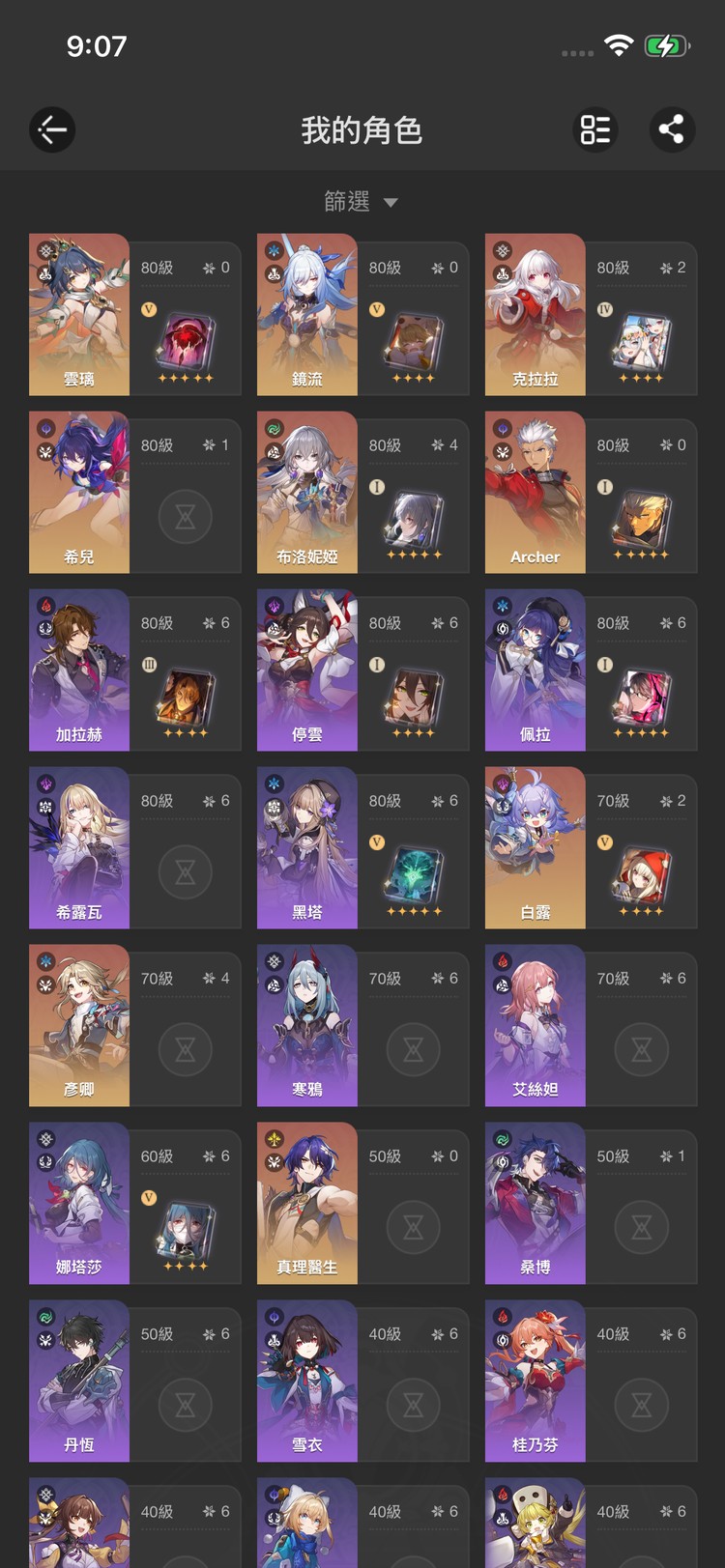Screen dimensions: 725x1568
Task: Tap 希兒's empty light cone slot
Action: point(186,517)
